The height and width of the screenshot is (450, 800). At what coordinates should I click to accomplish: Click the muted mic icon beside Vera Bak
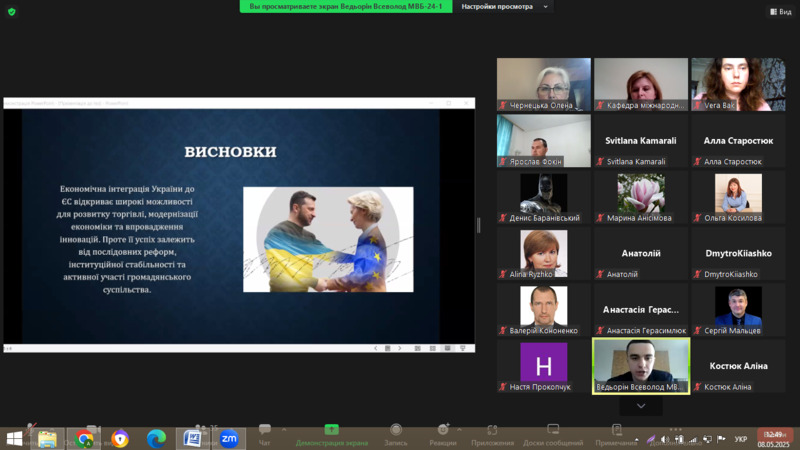[697, 105]
